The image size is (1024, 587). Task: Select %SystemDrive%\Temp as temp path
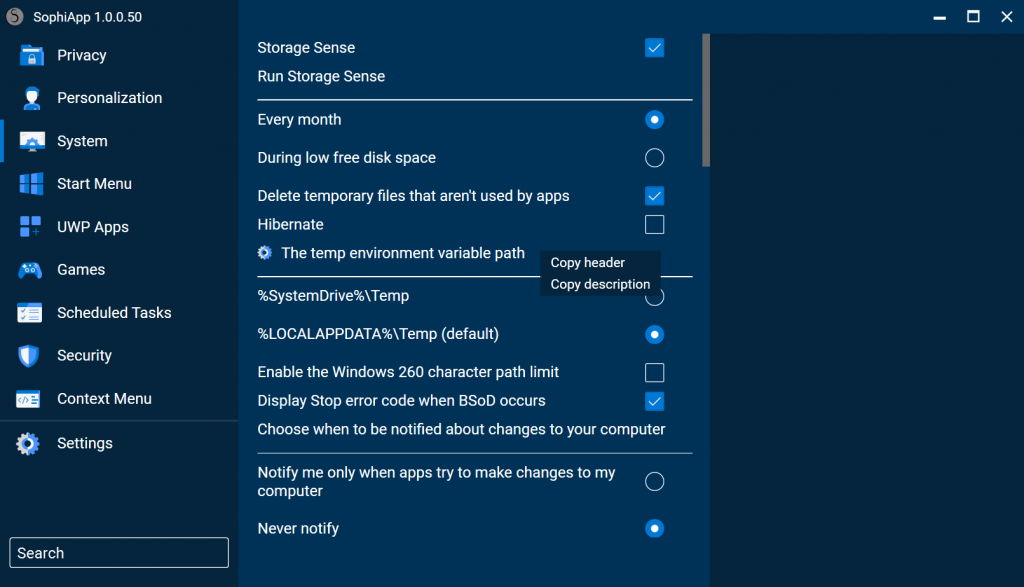click(x=654, y=295)
